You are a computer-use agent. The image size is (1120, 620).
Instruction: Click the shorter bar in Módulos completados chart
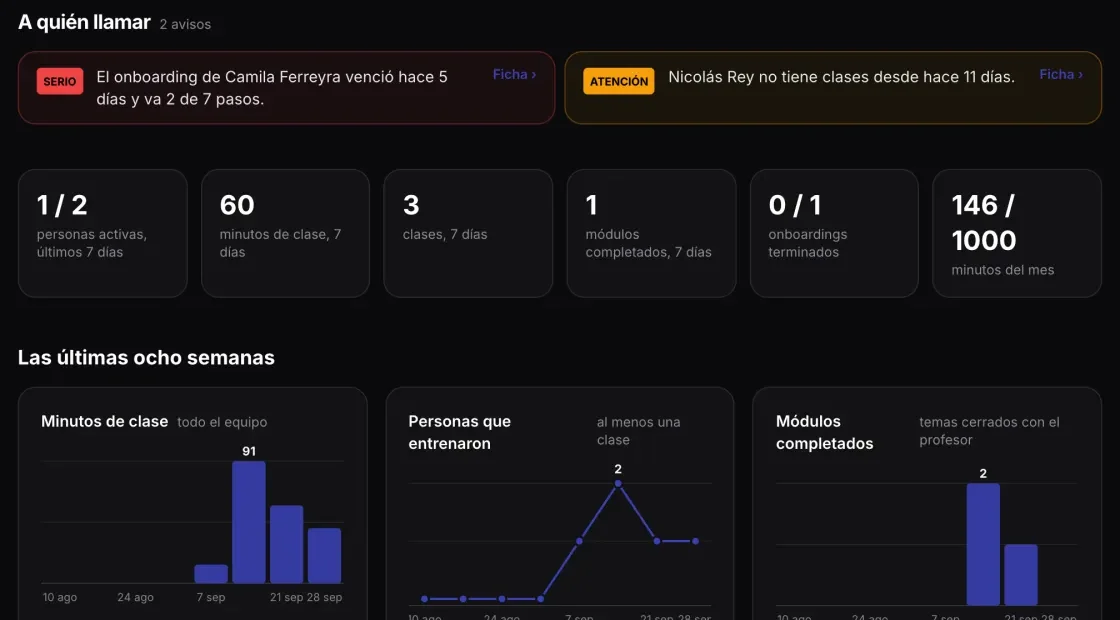coord(1021,575)
